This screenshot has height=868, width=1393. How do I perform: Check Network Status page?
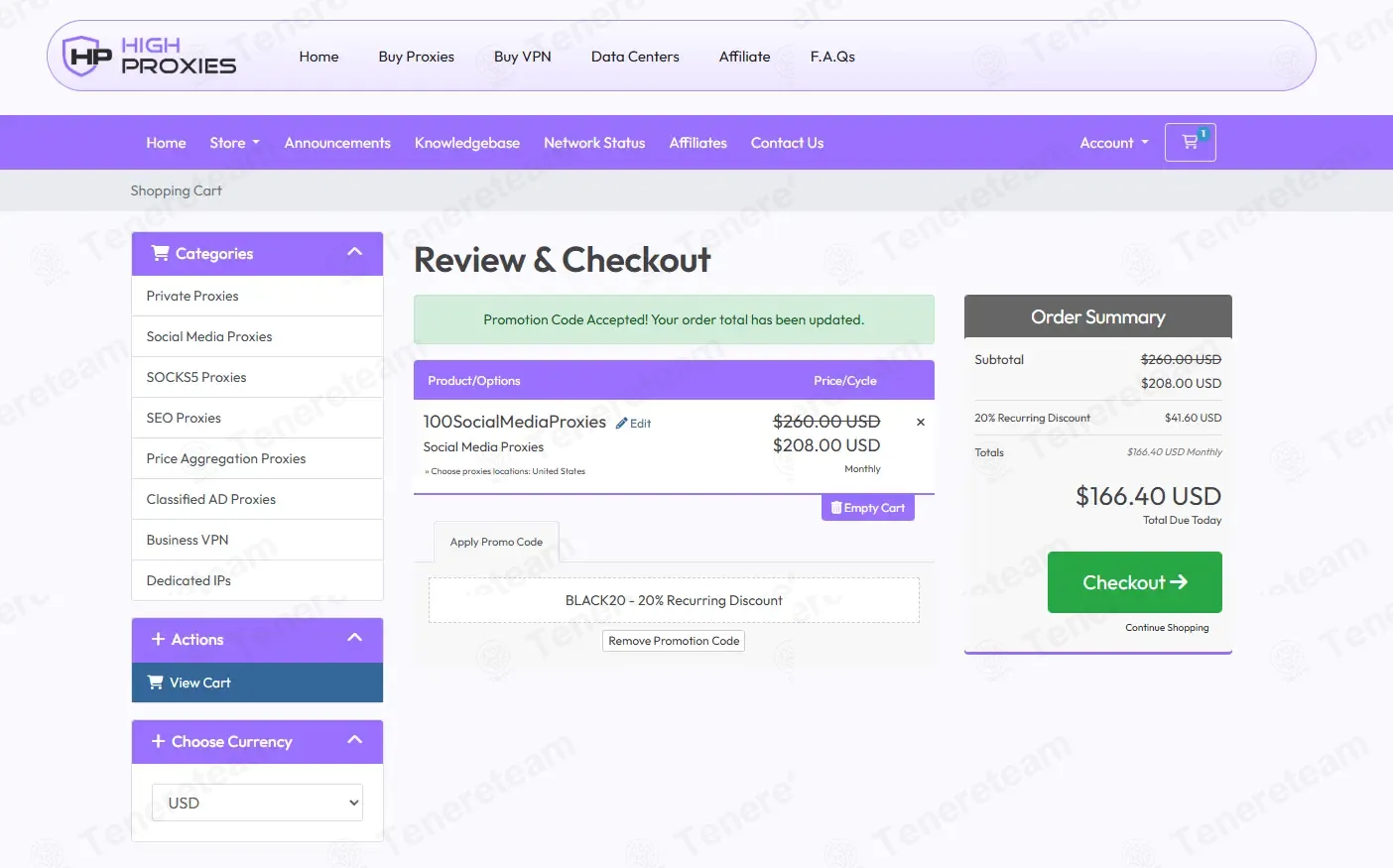[594, 143]
